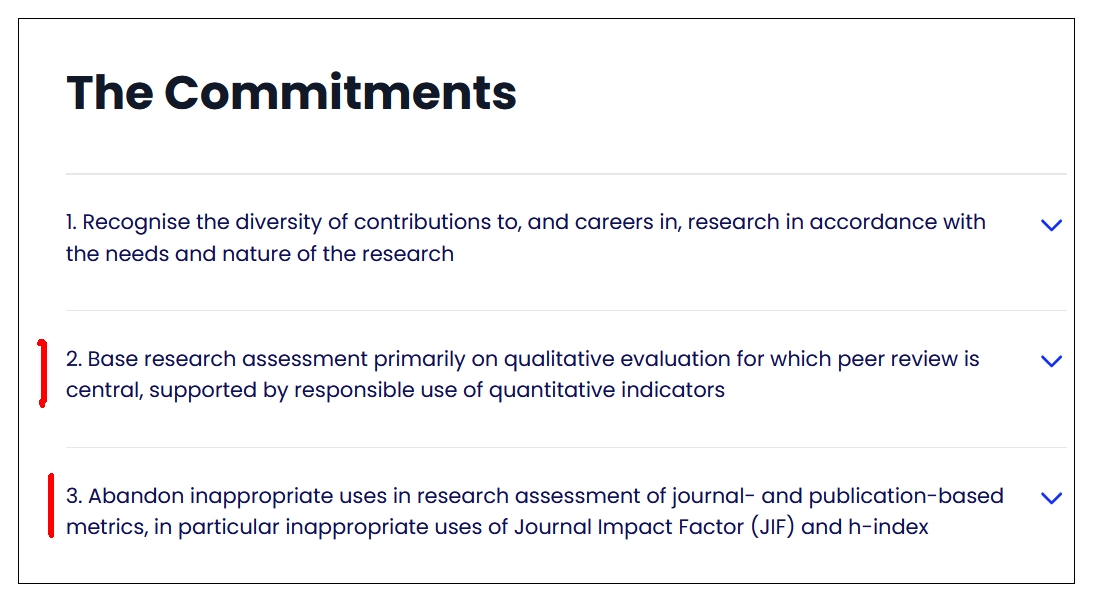Image resolution: width=1093 pixels, height=602 pixels.
Task: Click the number '2.' of the second commitment
Action: (74, 359)
